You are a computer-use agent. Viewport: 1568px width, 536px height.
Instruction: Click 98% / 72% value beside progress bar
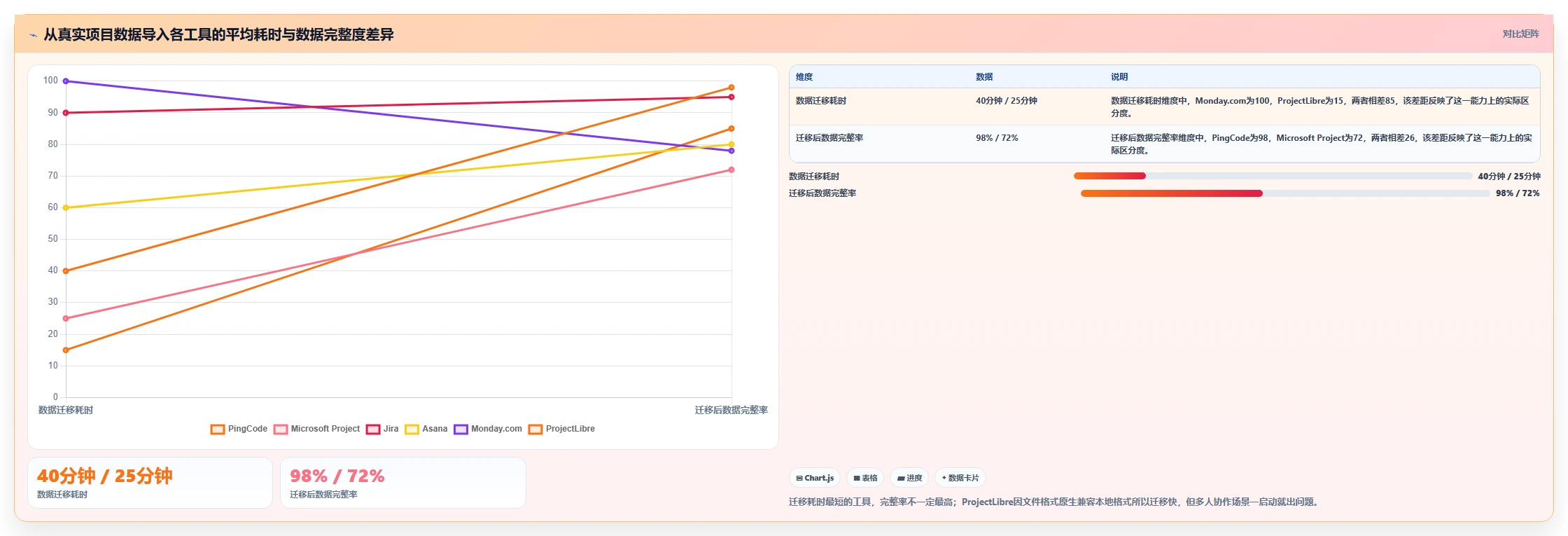click(x=1518, y=193)
